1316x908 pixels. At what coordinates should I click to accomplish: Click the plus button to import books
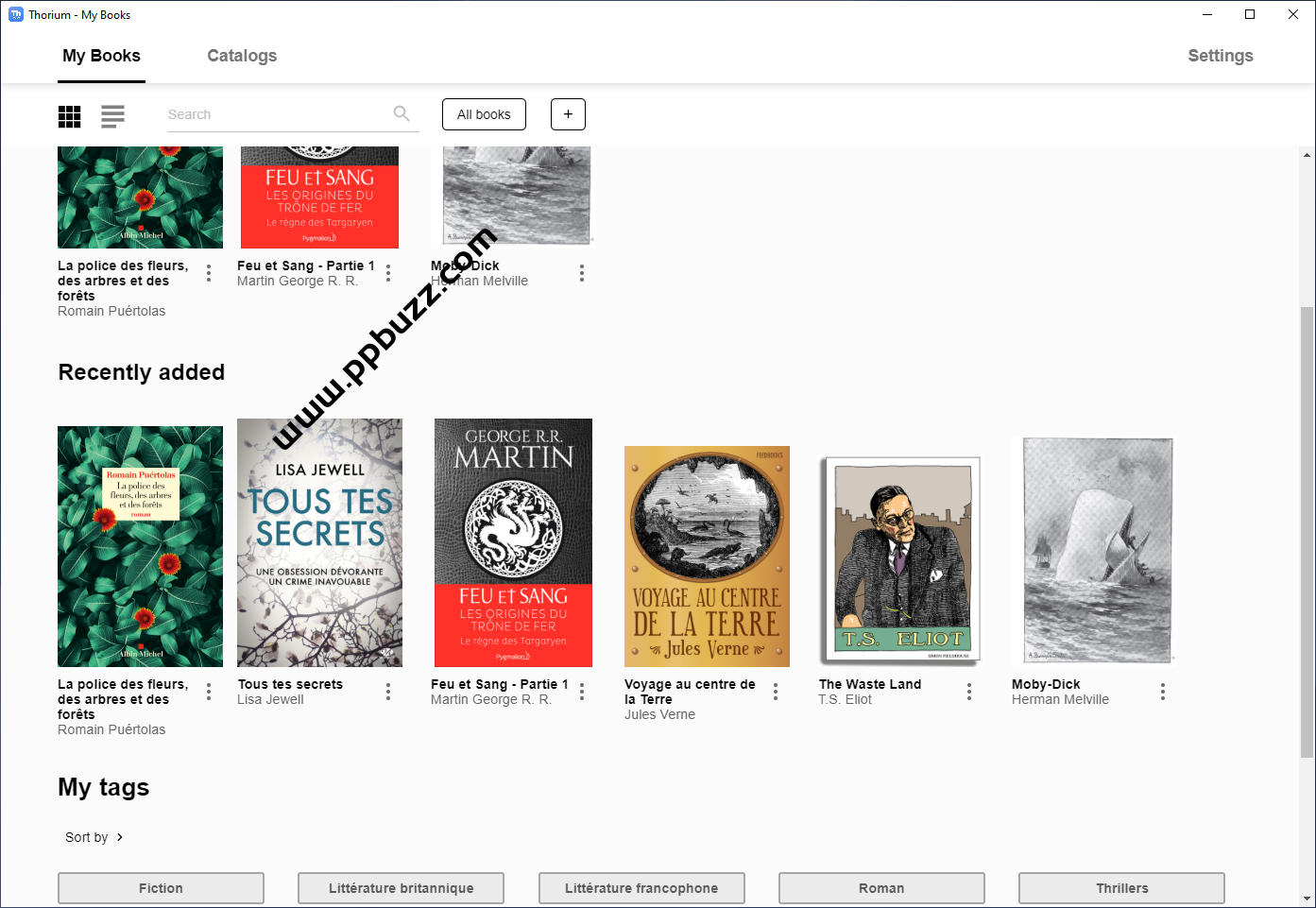568,114
